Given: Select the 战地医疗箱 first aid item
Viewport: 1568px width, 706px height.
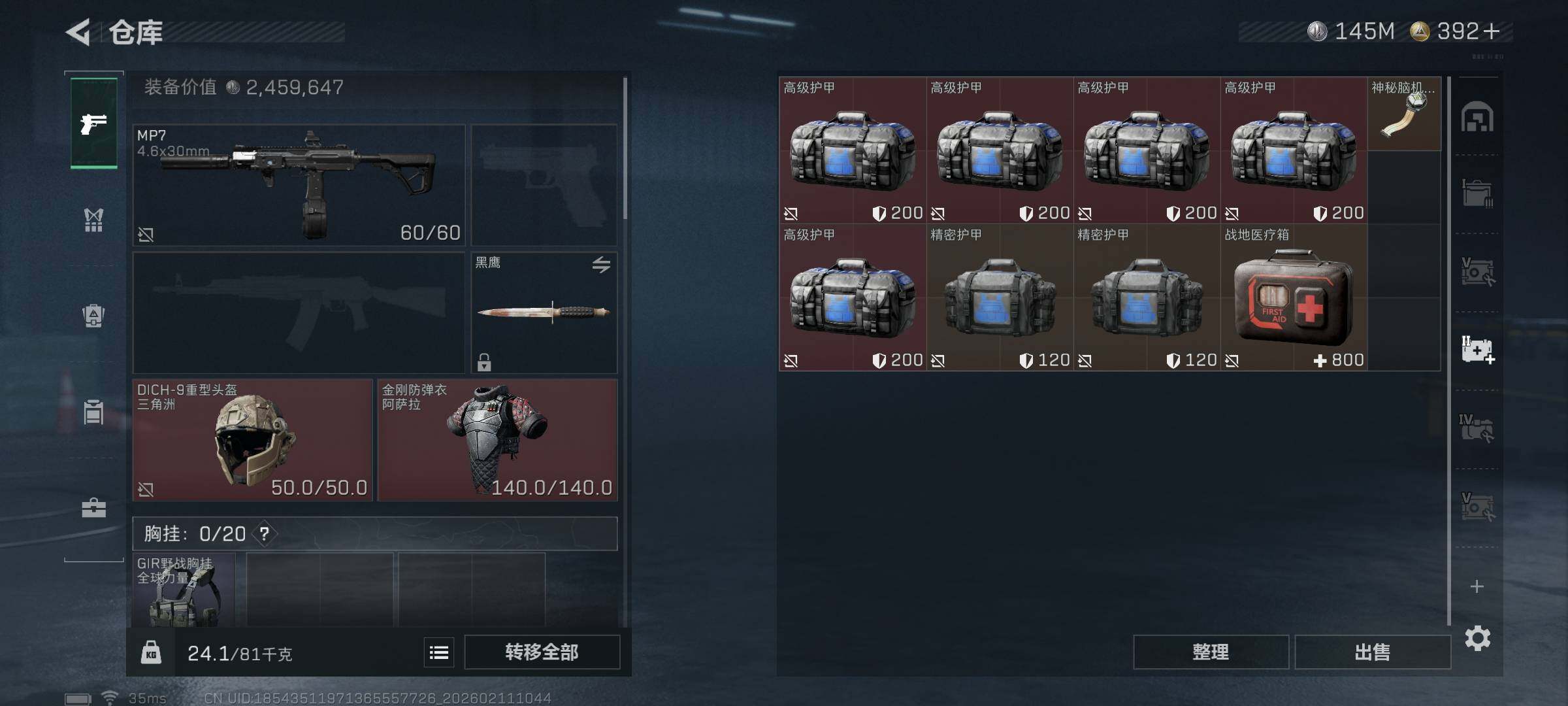Looking at the screenshot, I should pyautogui.click(x=1294, y=297).
